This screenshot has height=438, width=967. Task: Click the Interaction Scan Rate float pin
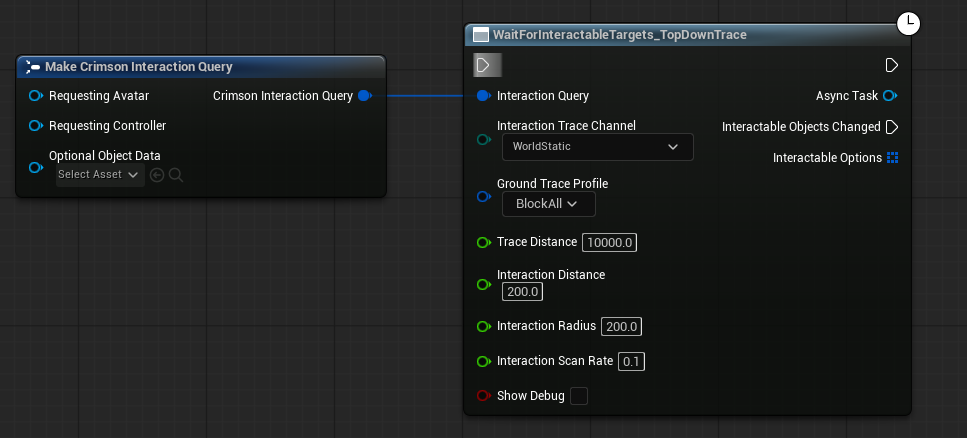coord(484,362)
